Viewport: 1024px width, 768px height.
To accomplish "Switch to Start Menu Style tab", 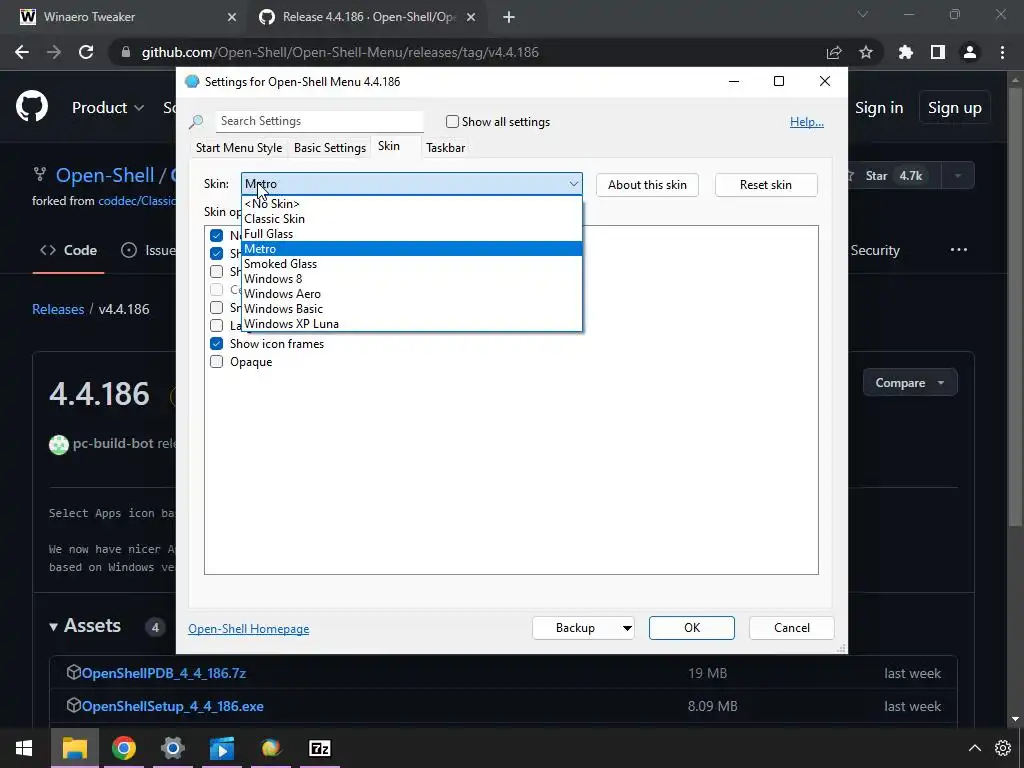I will [x=239, y=148].
